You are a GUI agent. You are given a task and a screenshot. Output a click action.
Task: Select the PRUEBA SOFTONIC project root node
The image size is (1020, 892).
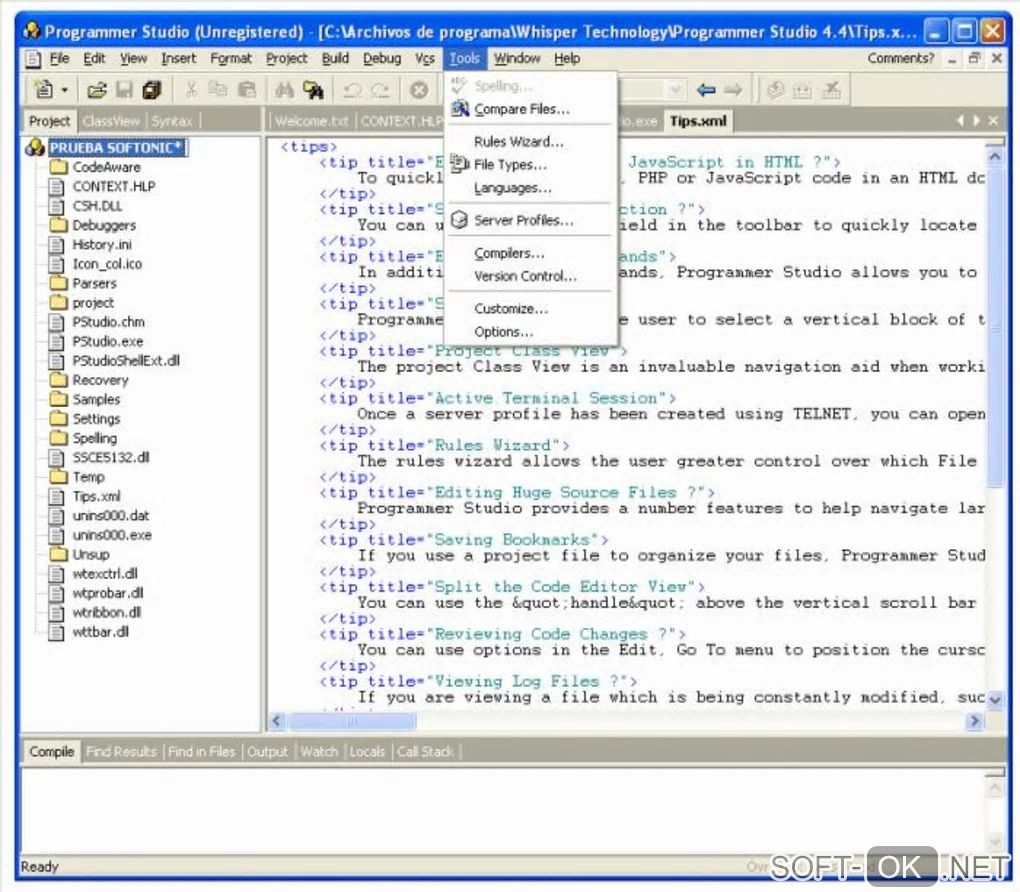coord(117,148)
